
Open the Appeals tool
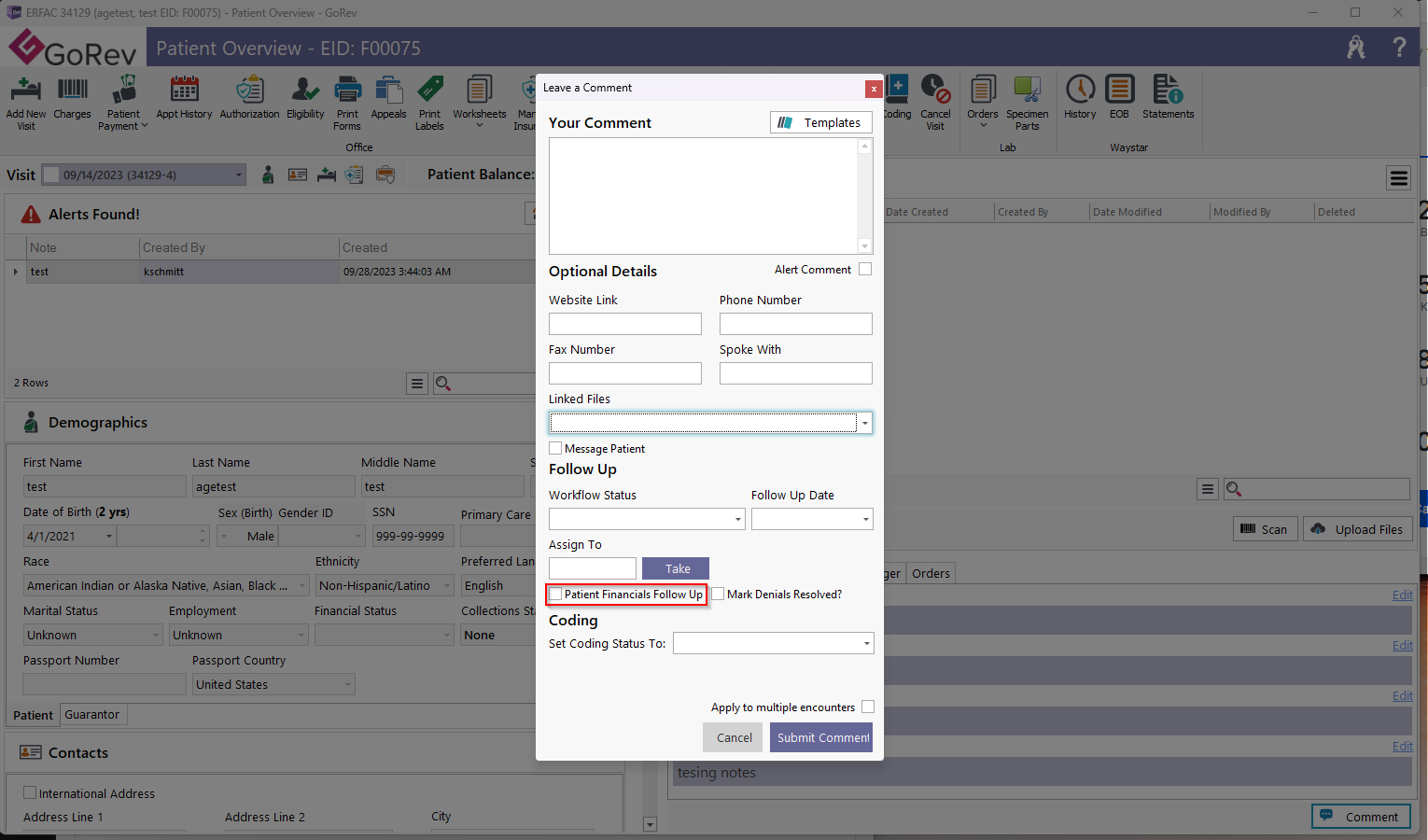[388, 97]
